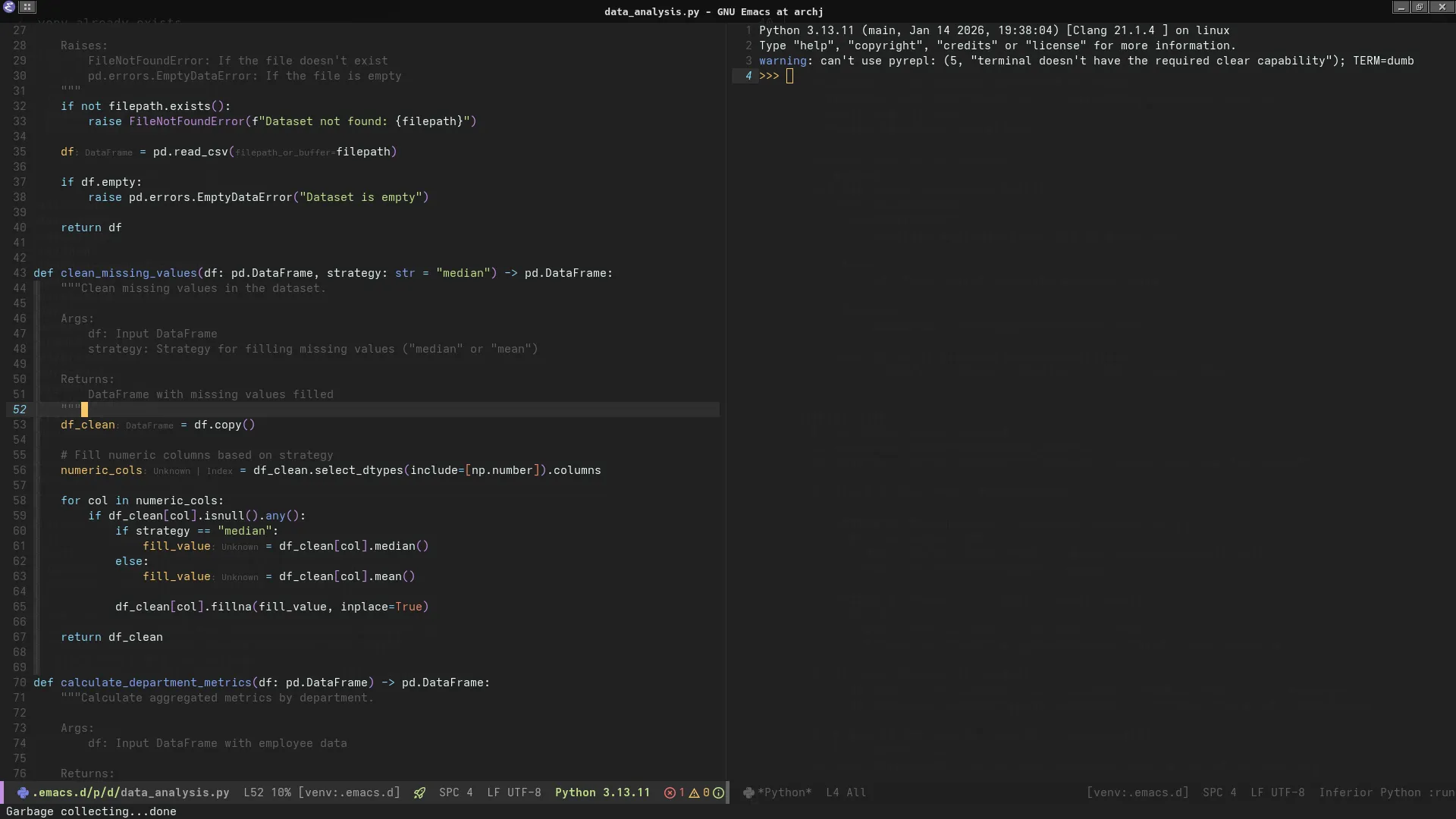Screen dimensions: 1456x819
Task: Click the grid icon beside the Emacs logo
Action: (x=27, y=7)
